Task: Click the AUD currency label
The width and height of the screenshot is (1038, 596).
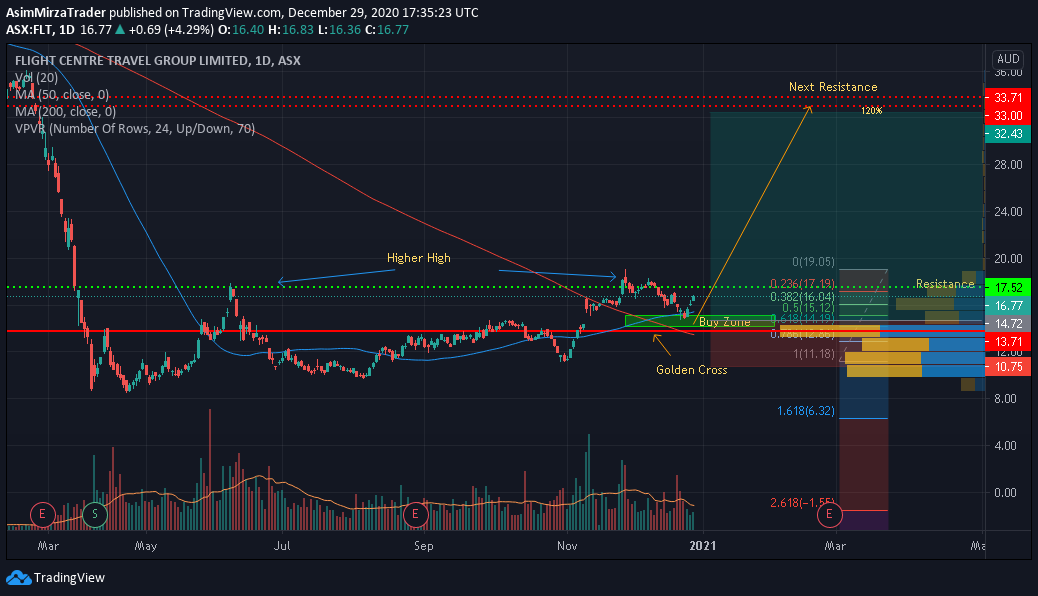Action: pyautogui.click(x=1008, y=58)
